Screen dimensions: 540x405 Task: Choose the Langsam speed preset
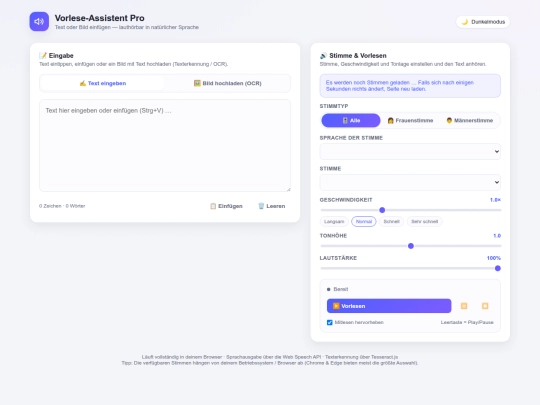[334, 221]
